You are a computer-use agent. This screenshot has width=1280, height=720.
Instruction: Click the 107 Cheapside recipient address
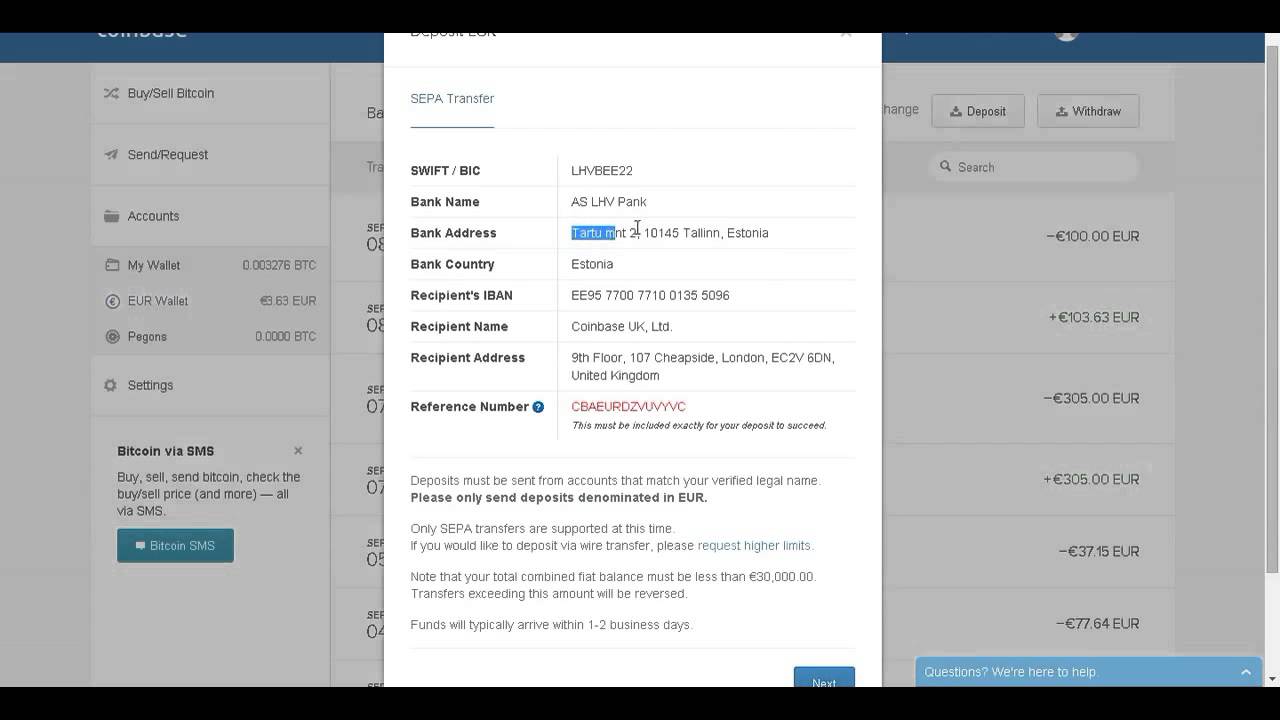point(703,367)
